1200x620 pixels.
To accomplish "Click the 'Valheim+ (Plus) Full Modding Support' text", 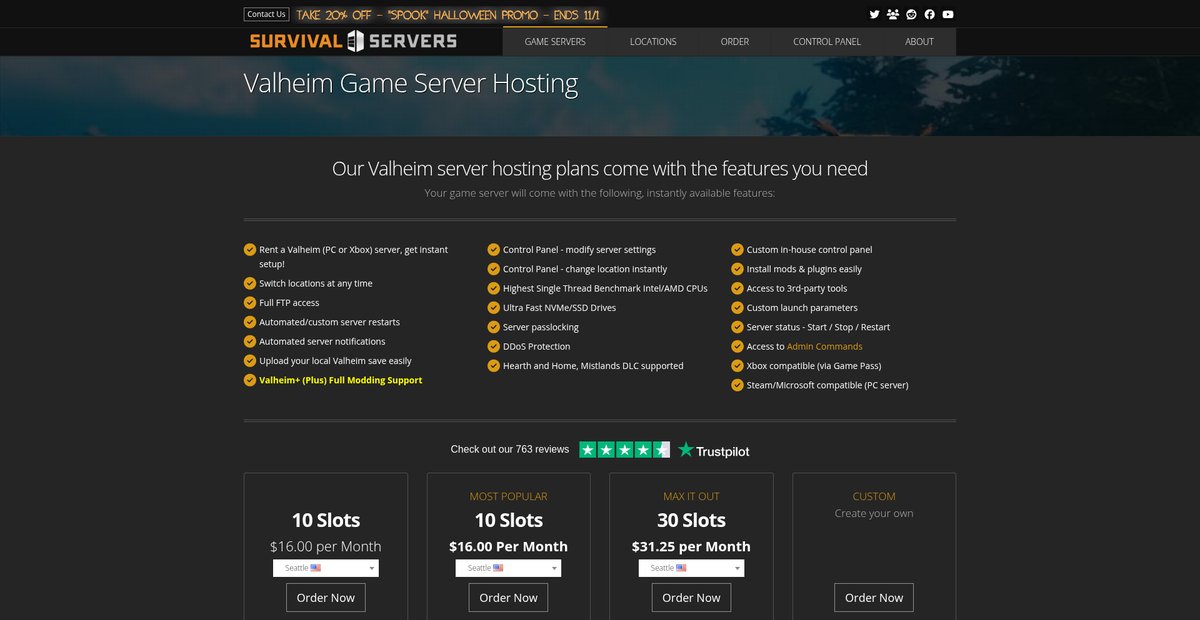I will pyautogui.click(x=341, y=380).
